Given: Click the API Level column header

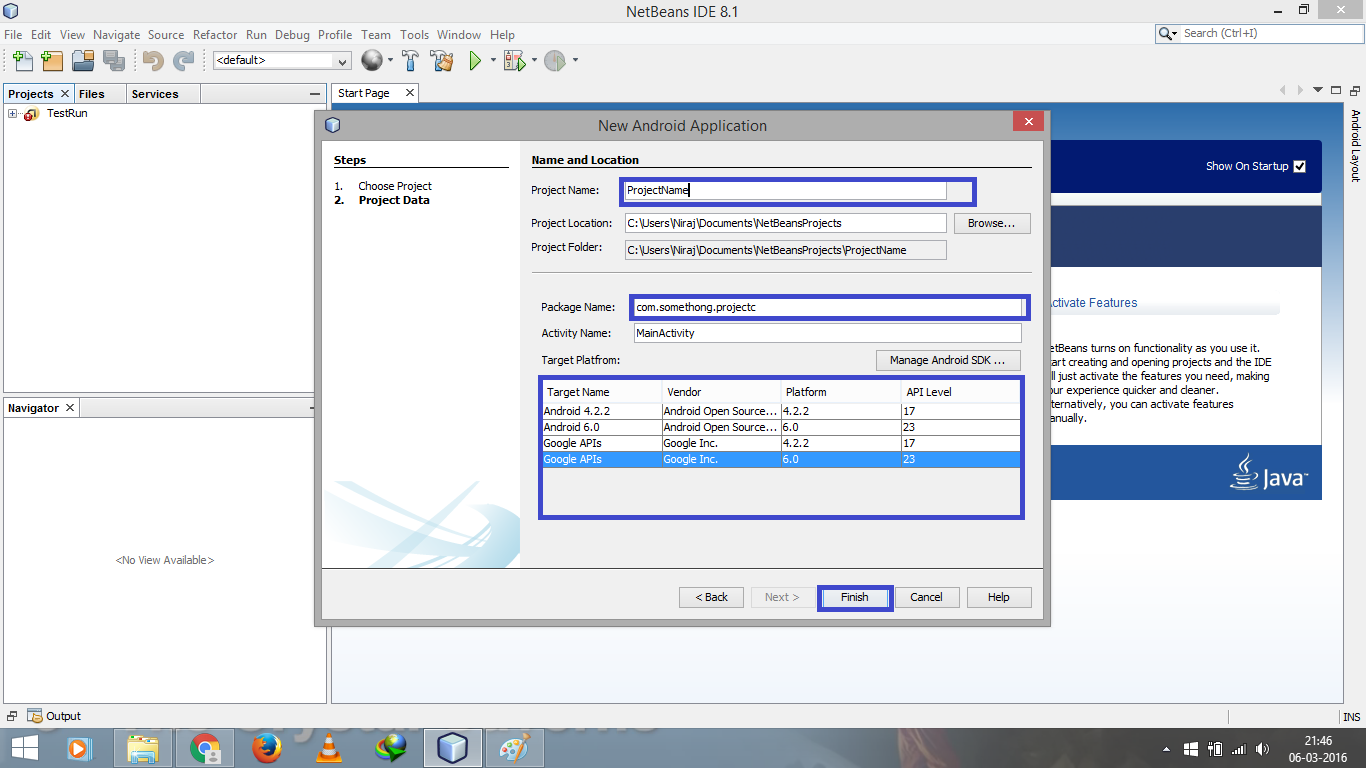Looking at the screenshot, I should pyautogui.click(x=960, y=392).
